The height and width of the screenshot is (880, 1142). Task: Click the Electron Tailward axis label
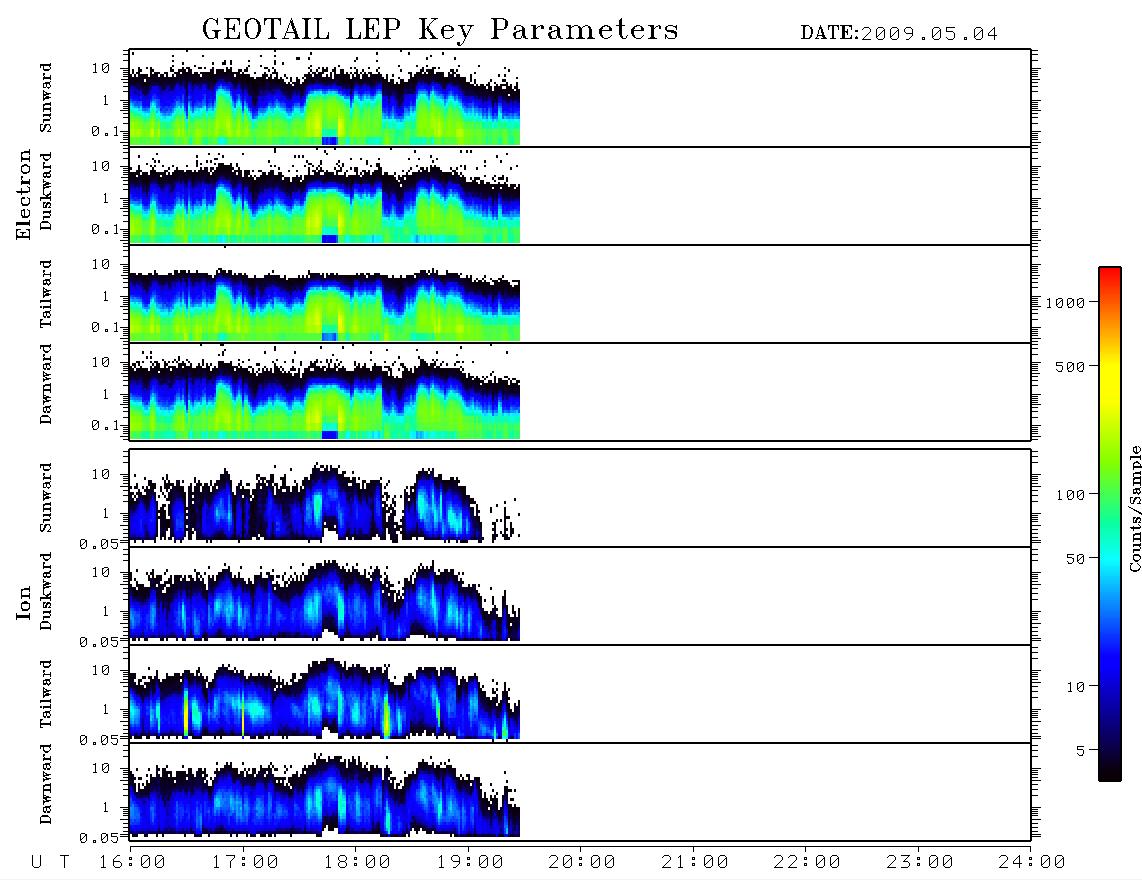[x=46, y=293]
